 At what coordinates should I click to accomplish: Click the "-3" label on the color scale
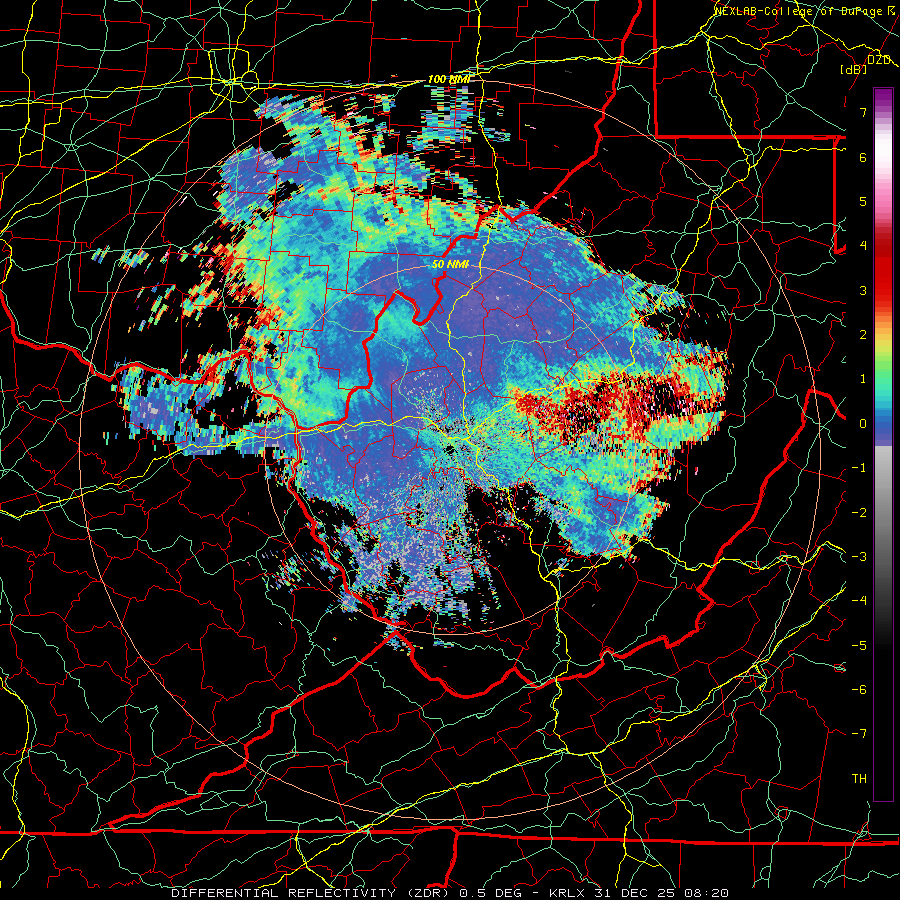click(x=859, y=557)
